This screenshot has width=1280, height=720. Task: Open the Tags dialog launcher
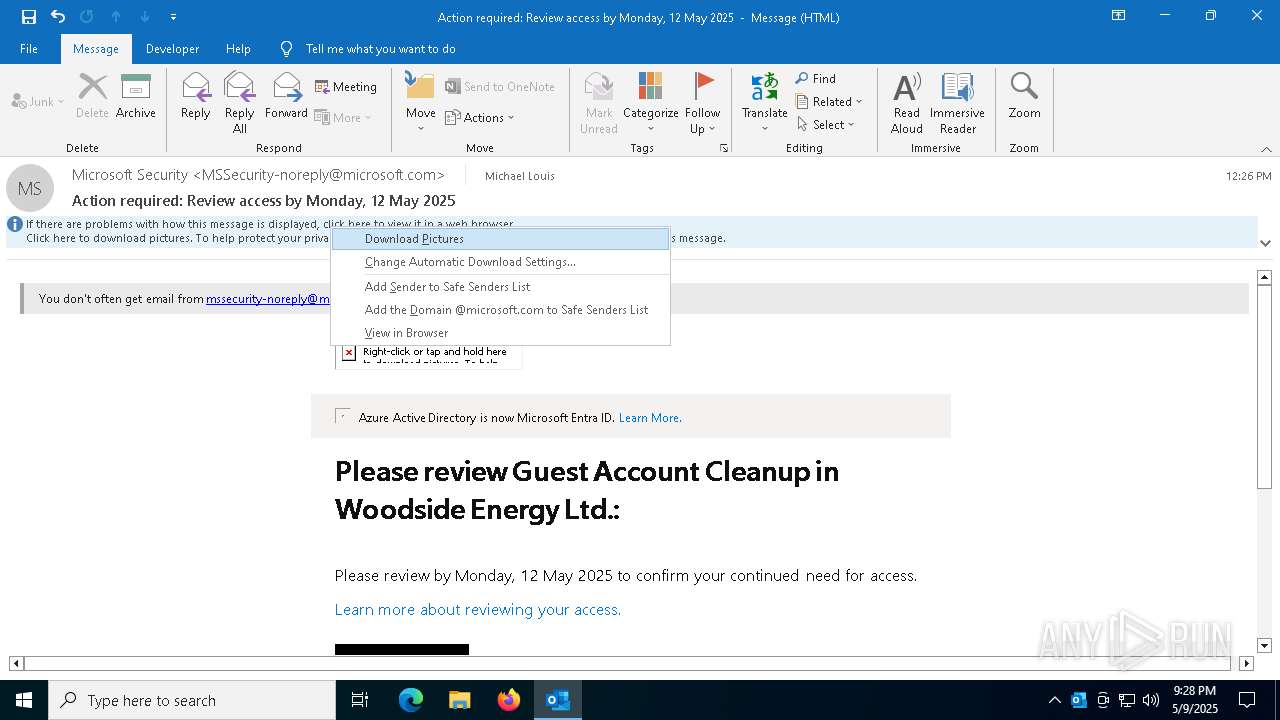(x=723, y=148)
